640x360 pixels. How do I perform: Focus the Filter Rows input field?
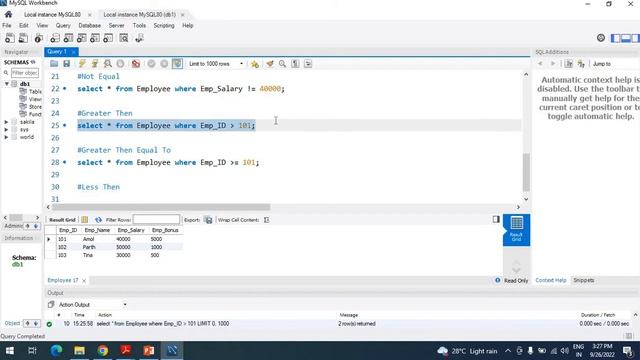click(x=156, y=220)
